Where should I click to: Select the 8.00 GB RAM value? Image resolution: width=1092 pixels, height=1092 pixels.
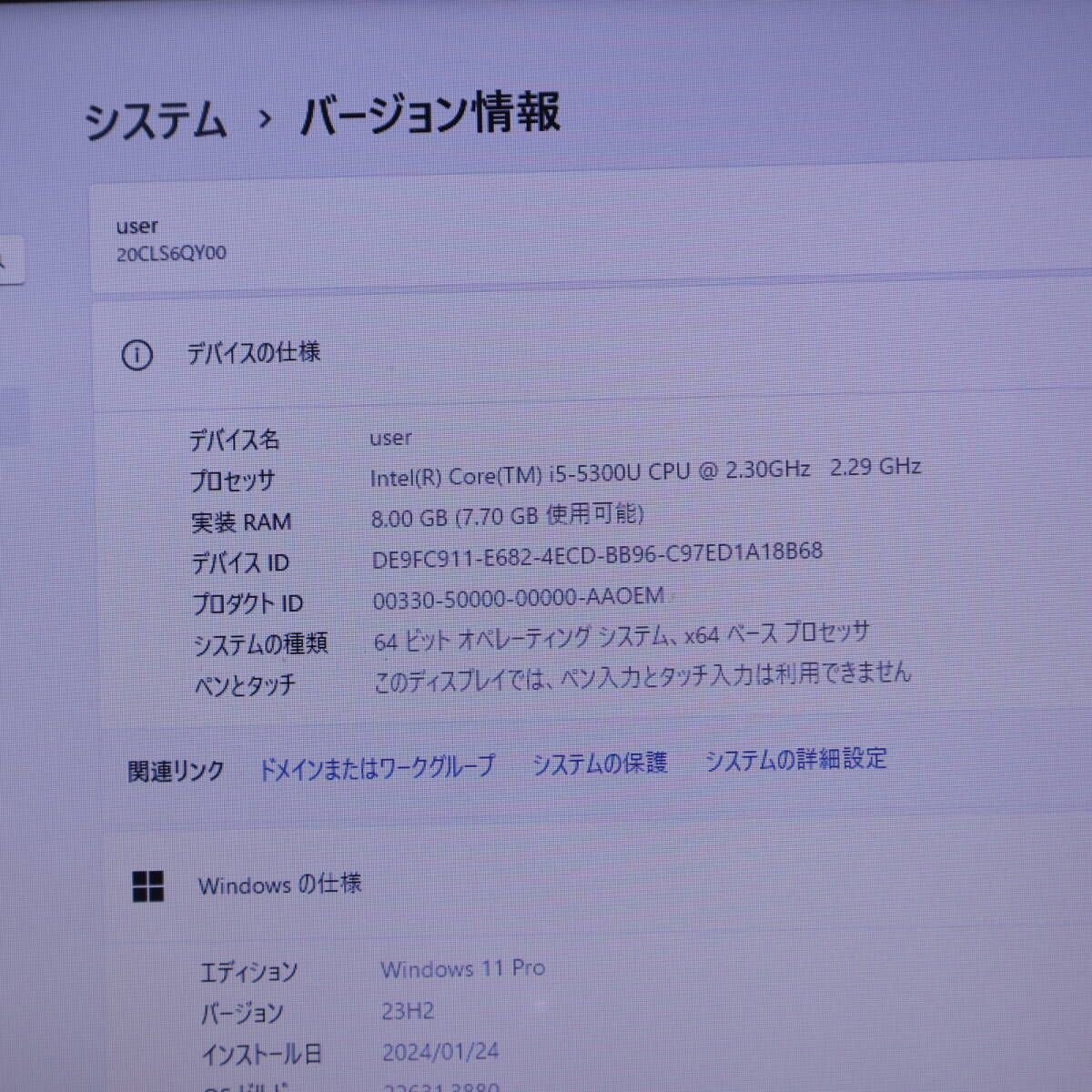point(508,516)
